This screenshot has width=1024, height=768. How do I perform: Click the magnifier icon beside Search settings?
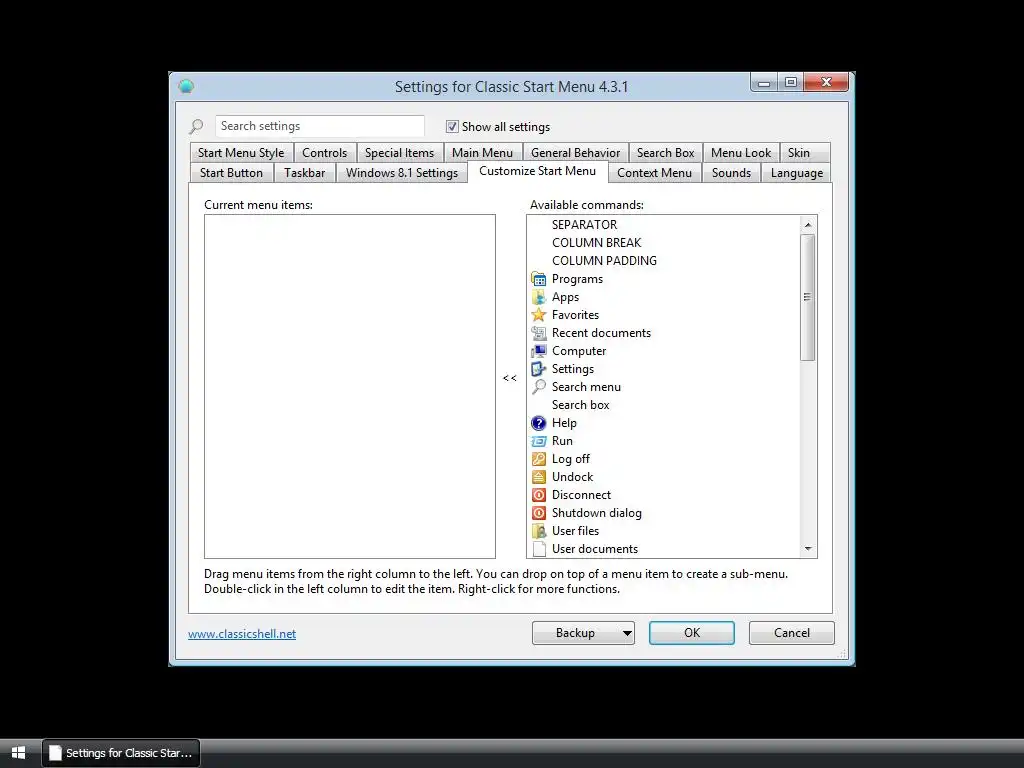pyautogui.click(x=196, y=126)
